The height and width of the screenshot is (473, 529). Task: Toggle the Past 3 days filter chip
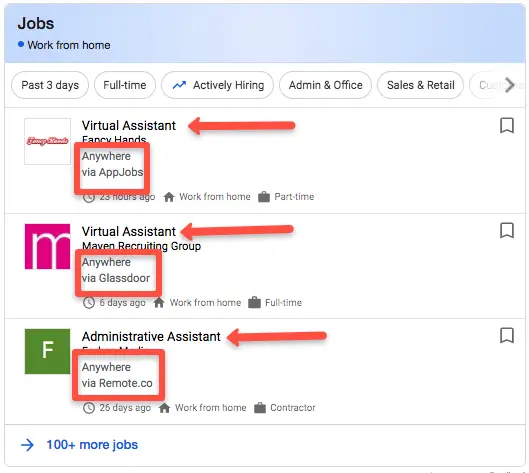50,85
